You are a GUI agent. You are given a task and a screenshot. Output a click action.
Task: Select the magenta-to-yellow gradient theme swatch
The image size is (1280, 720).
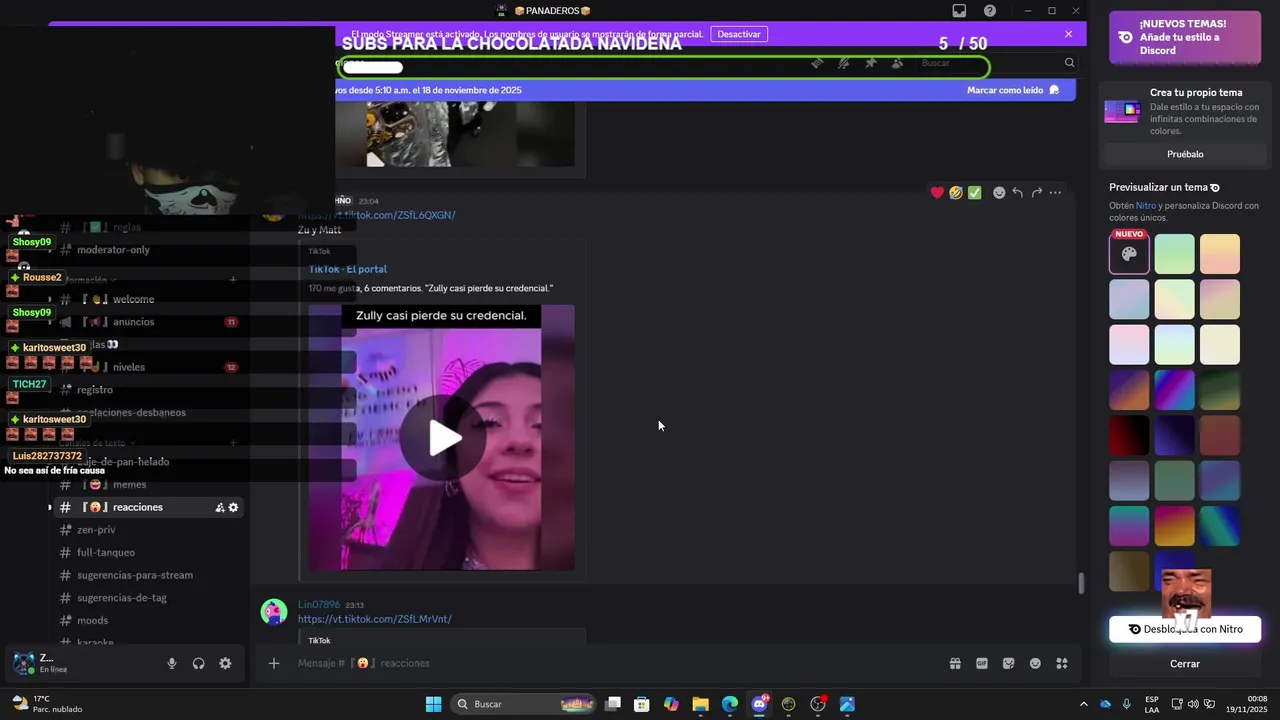click(x=1174, y=526)
